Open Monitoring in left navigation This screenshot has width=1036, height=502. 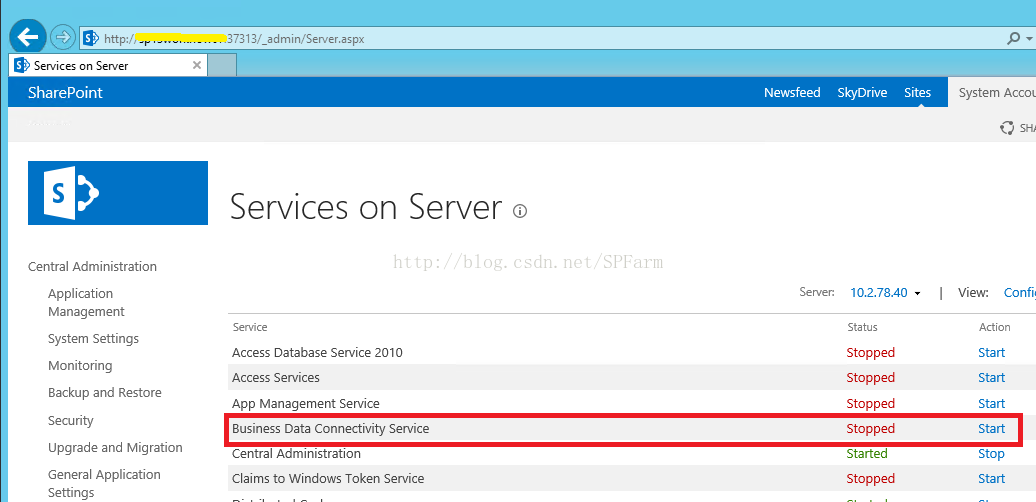pyautogui.click(x=80, y=365)
